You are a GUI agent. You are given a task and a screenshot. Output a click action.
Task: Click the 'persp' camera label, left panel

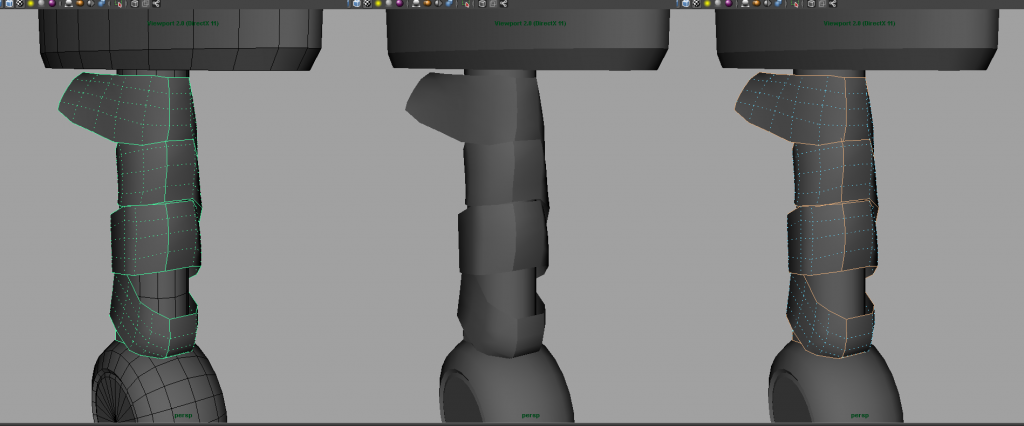click(184, 416)
